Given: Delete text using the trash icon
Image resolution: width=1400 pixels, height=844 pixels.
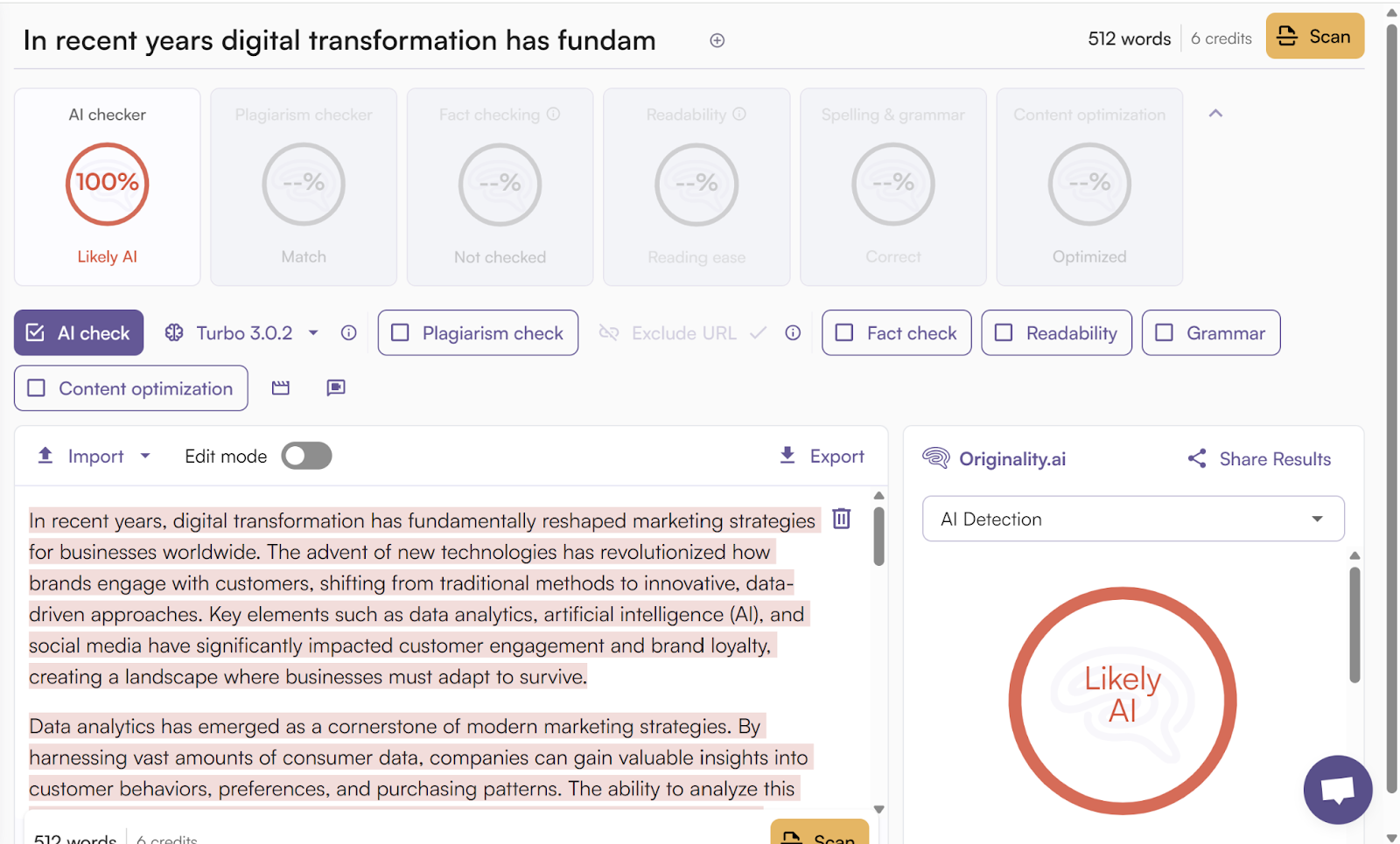Looking at the screenshot, I should [842, 519].
